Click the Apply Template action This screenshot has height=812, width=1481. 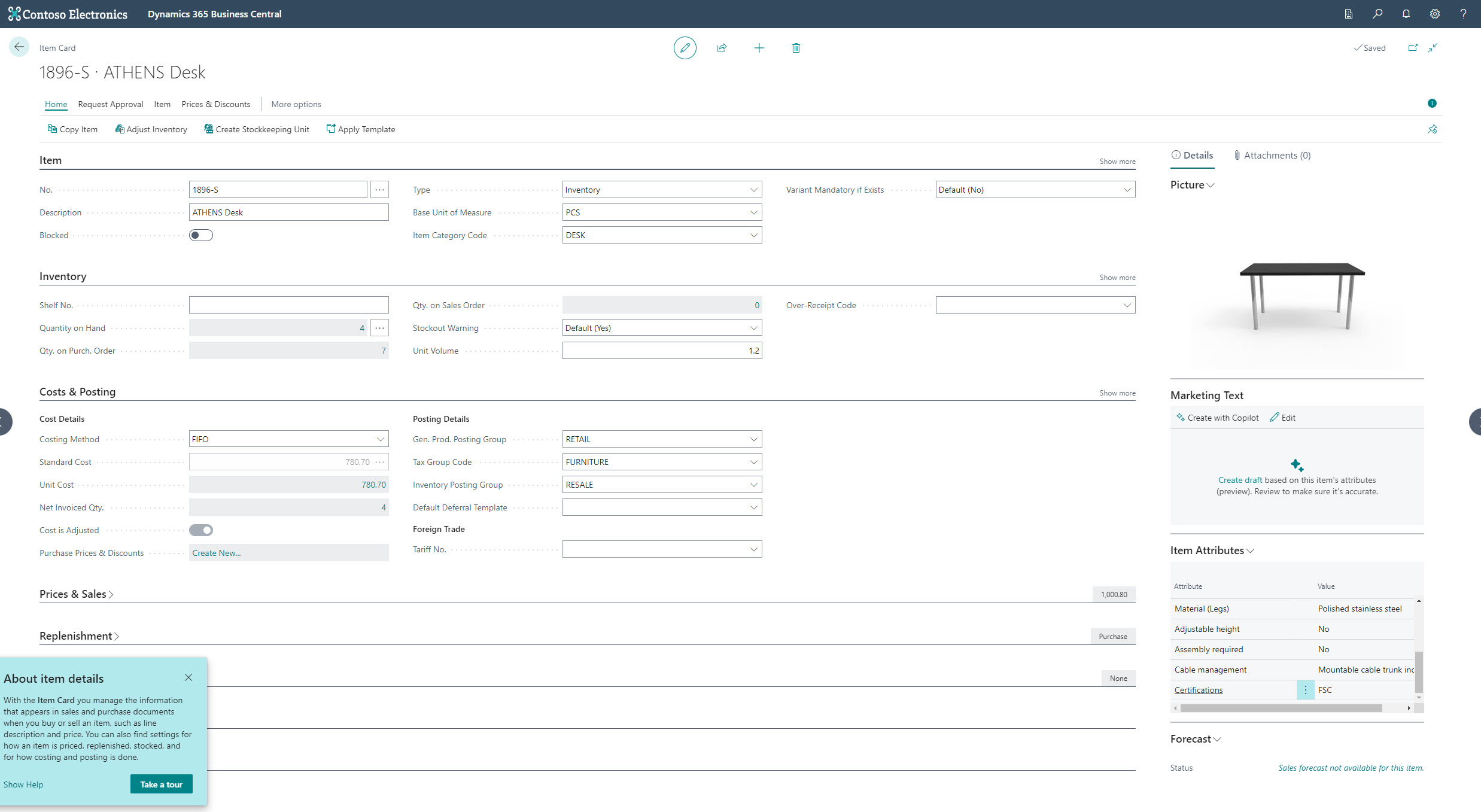click(x=361, y=129)
